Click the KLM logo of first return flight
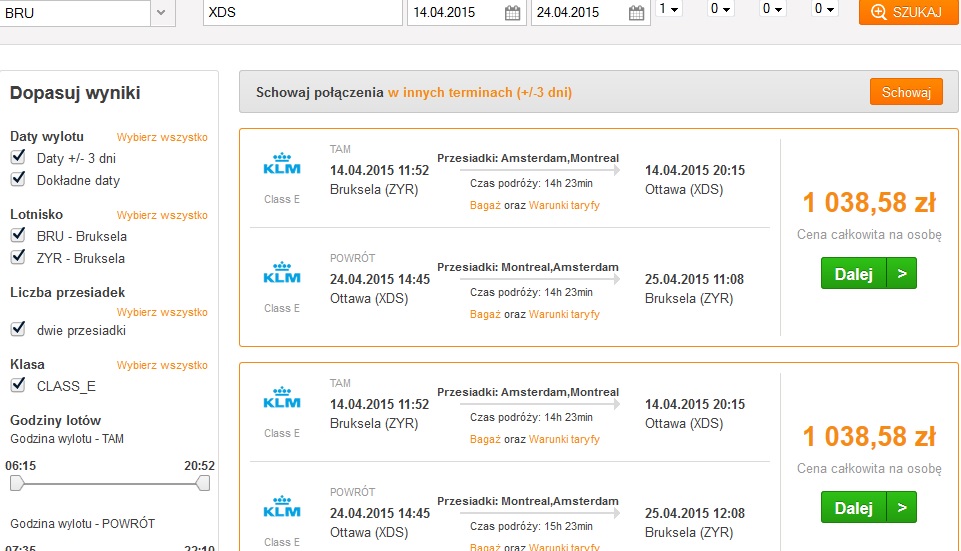This screenshot has width=961, height=551. coord(282,273)
